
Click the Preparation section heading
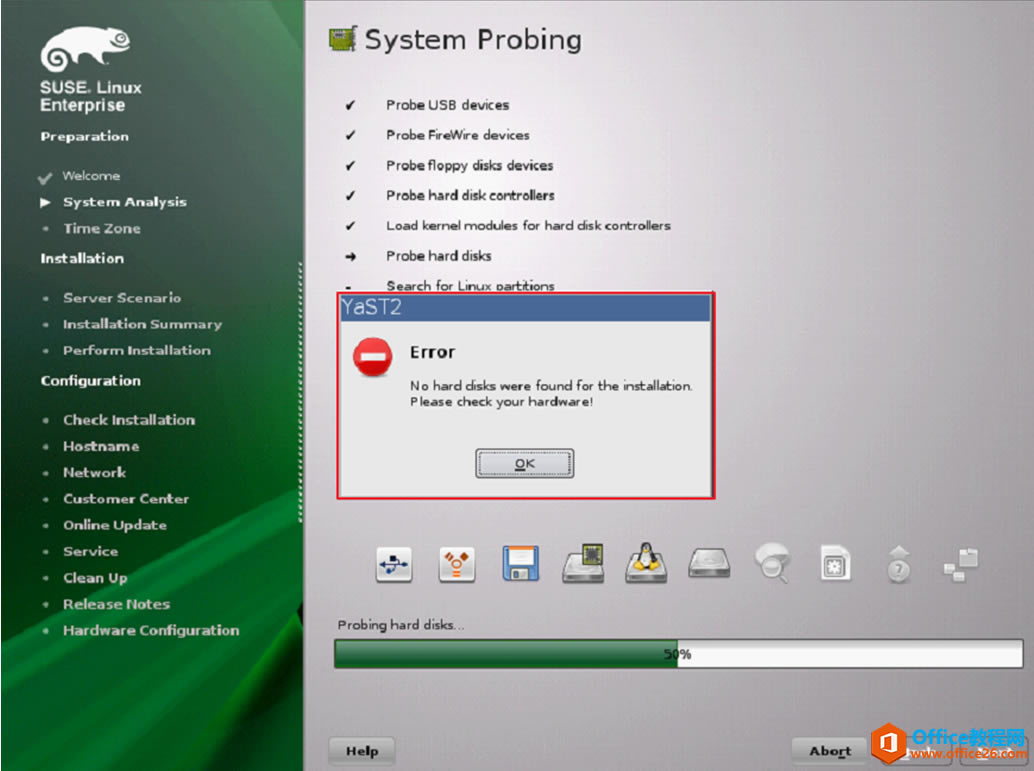[x=84, y=137]
